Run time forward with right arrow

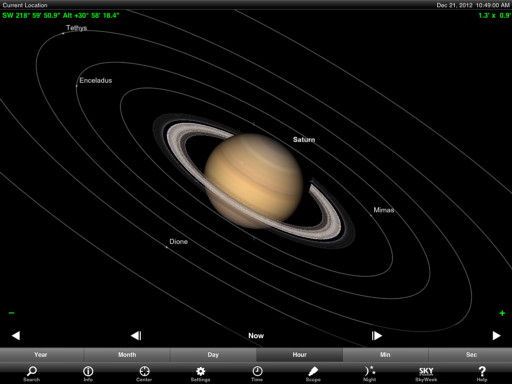click(496, 335)
